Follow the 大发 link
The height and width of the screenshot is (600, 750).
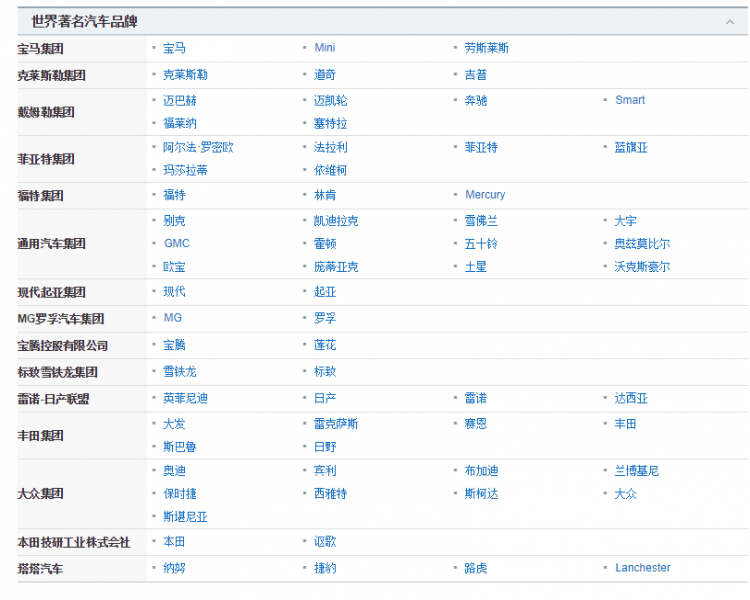point(174,424)
